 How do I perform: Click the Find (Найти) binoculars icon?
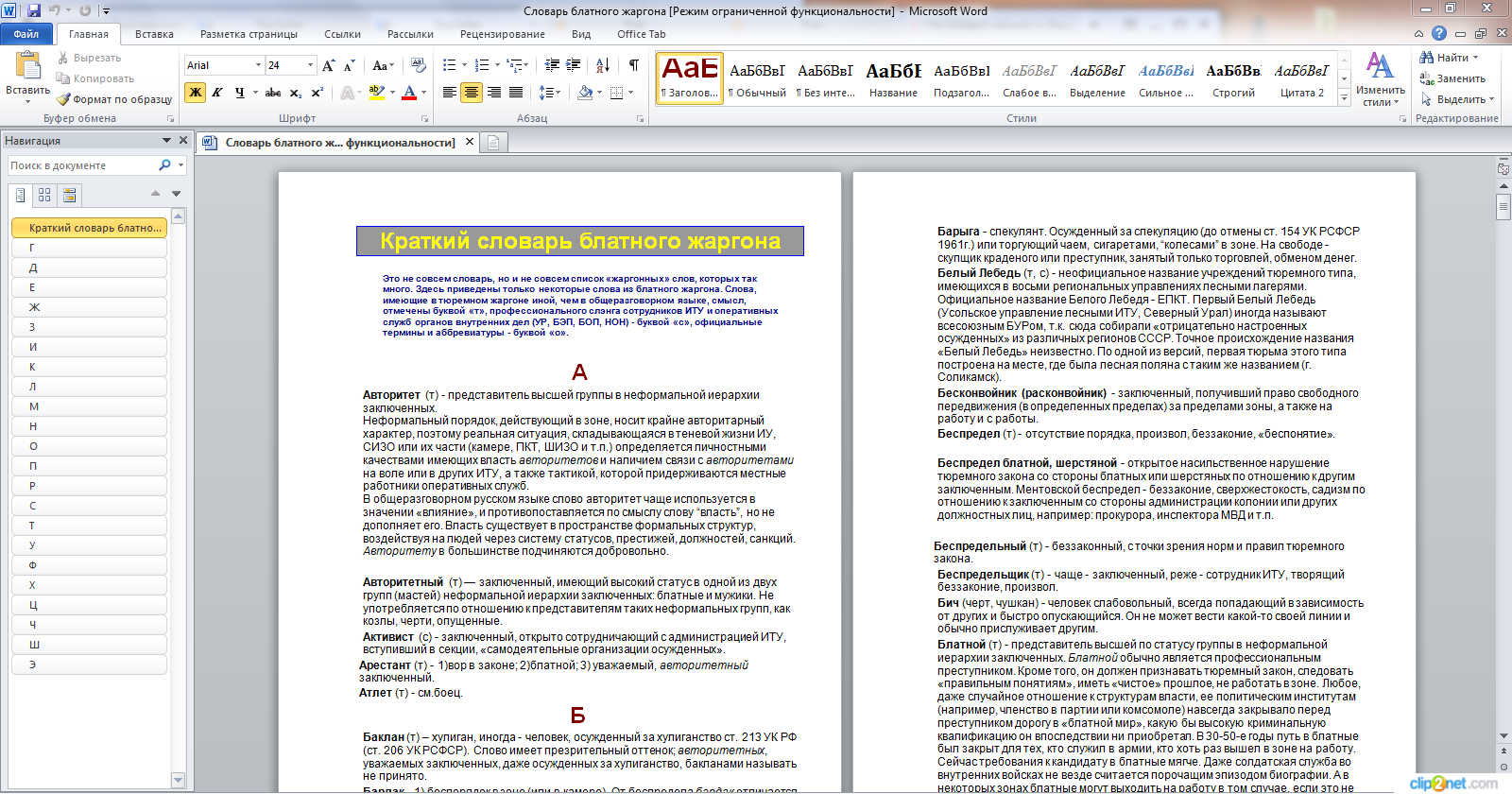click(1427, 58)
